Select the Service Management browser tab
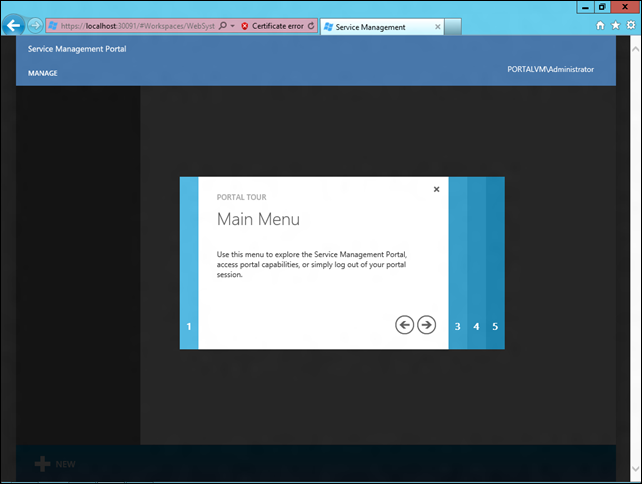Screen dimensions: 642x484 tap(370, 27)
